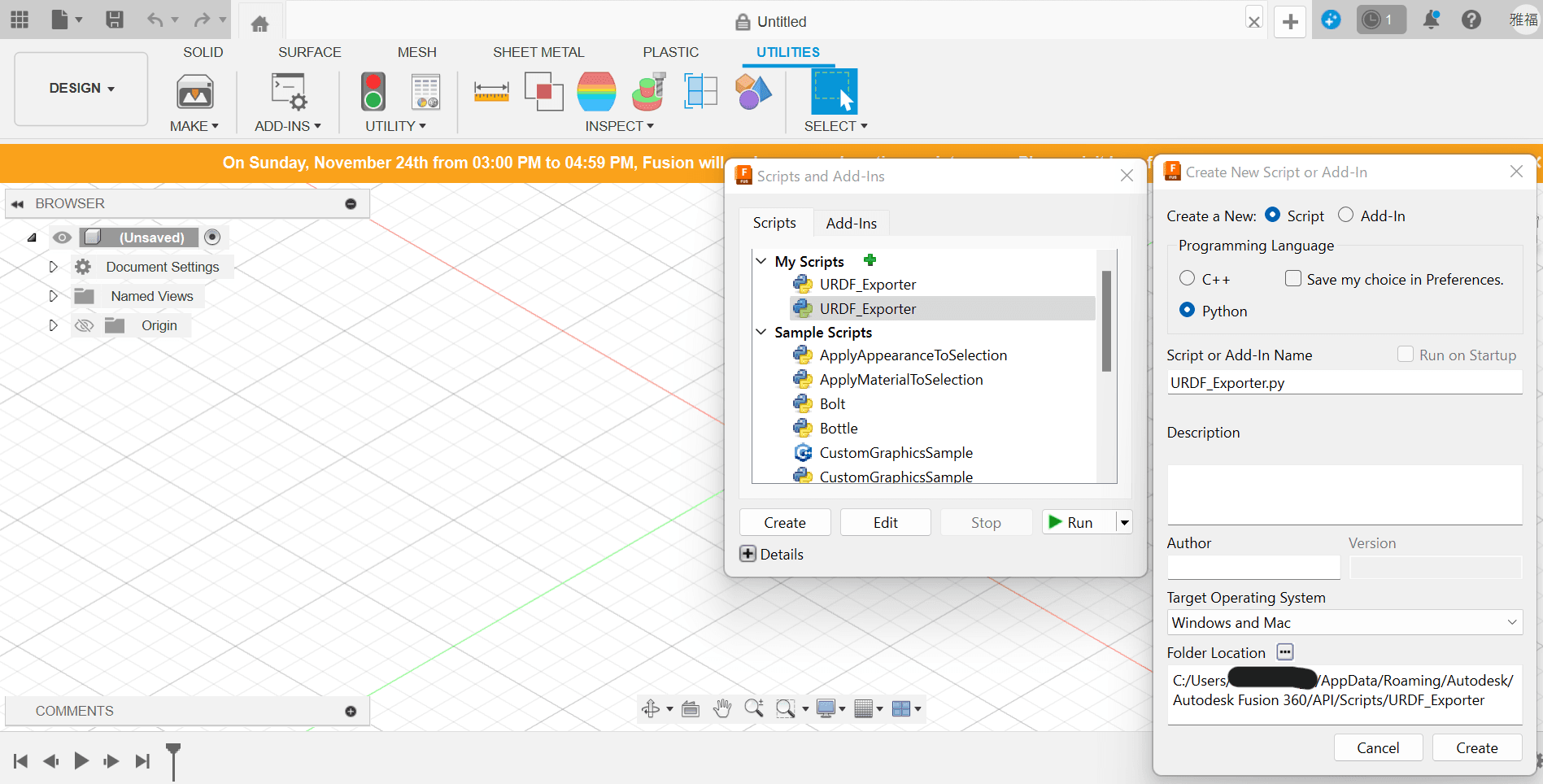
Task: Switch to the Add-Ins tab
Action: click(851, 223)
